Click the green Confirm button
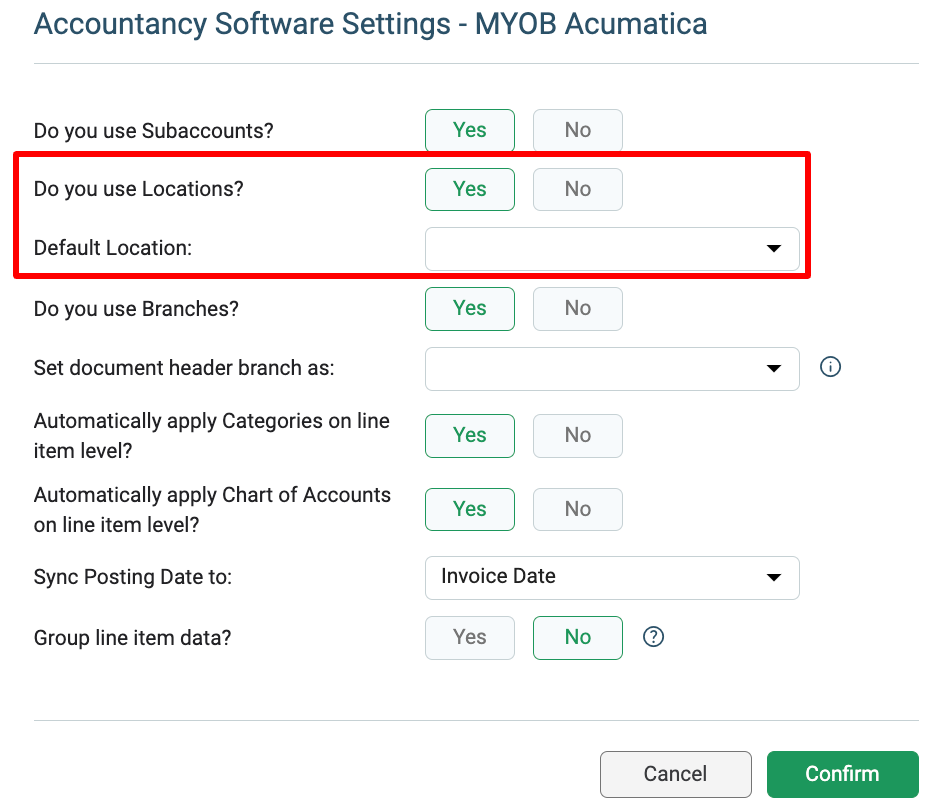 pos(843,774)
